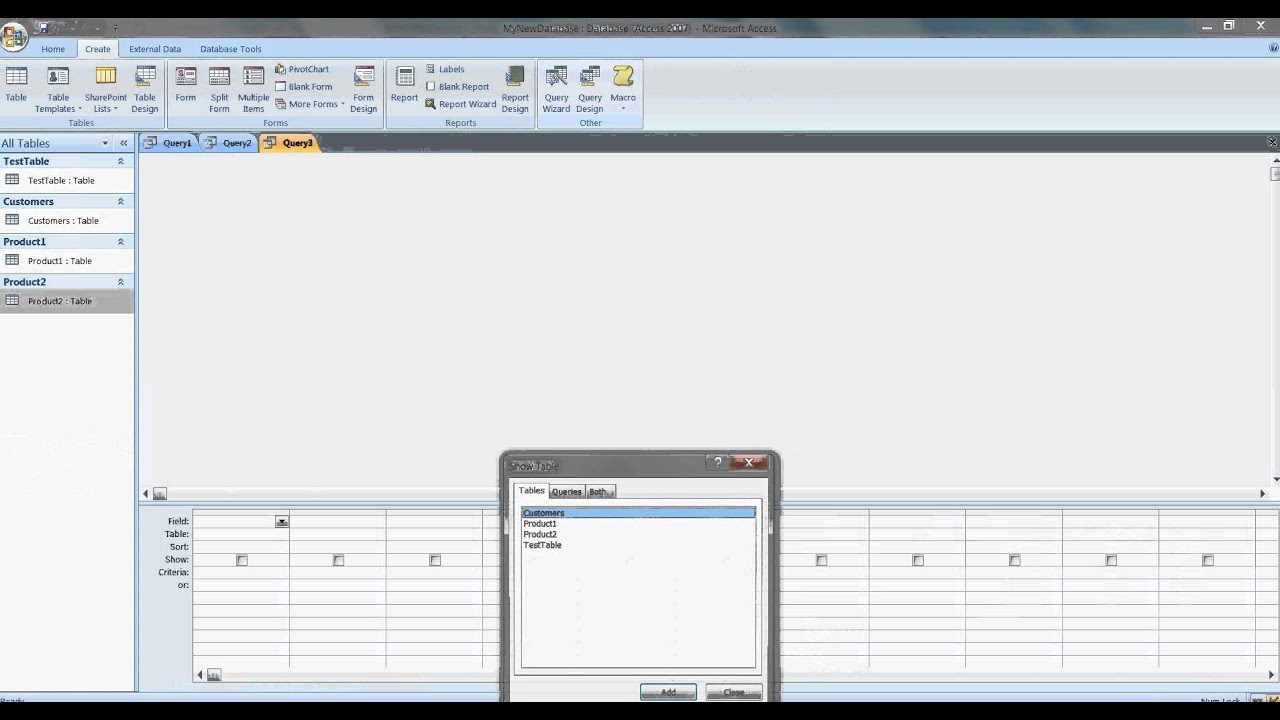Open the Table Design tool
The height and width of the screenshot is (720, 1280).
[145, 90]
